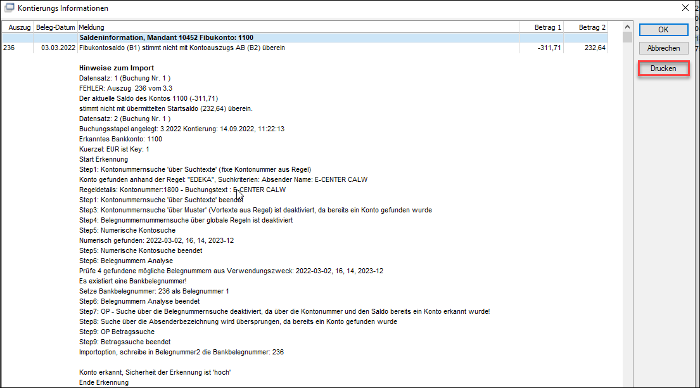Click line Step4: Belegnummernummernsuche über globale Regeln
The height and width of the screenshot is (388, 700).
(x=186, y=220)
